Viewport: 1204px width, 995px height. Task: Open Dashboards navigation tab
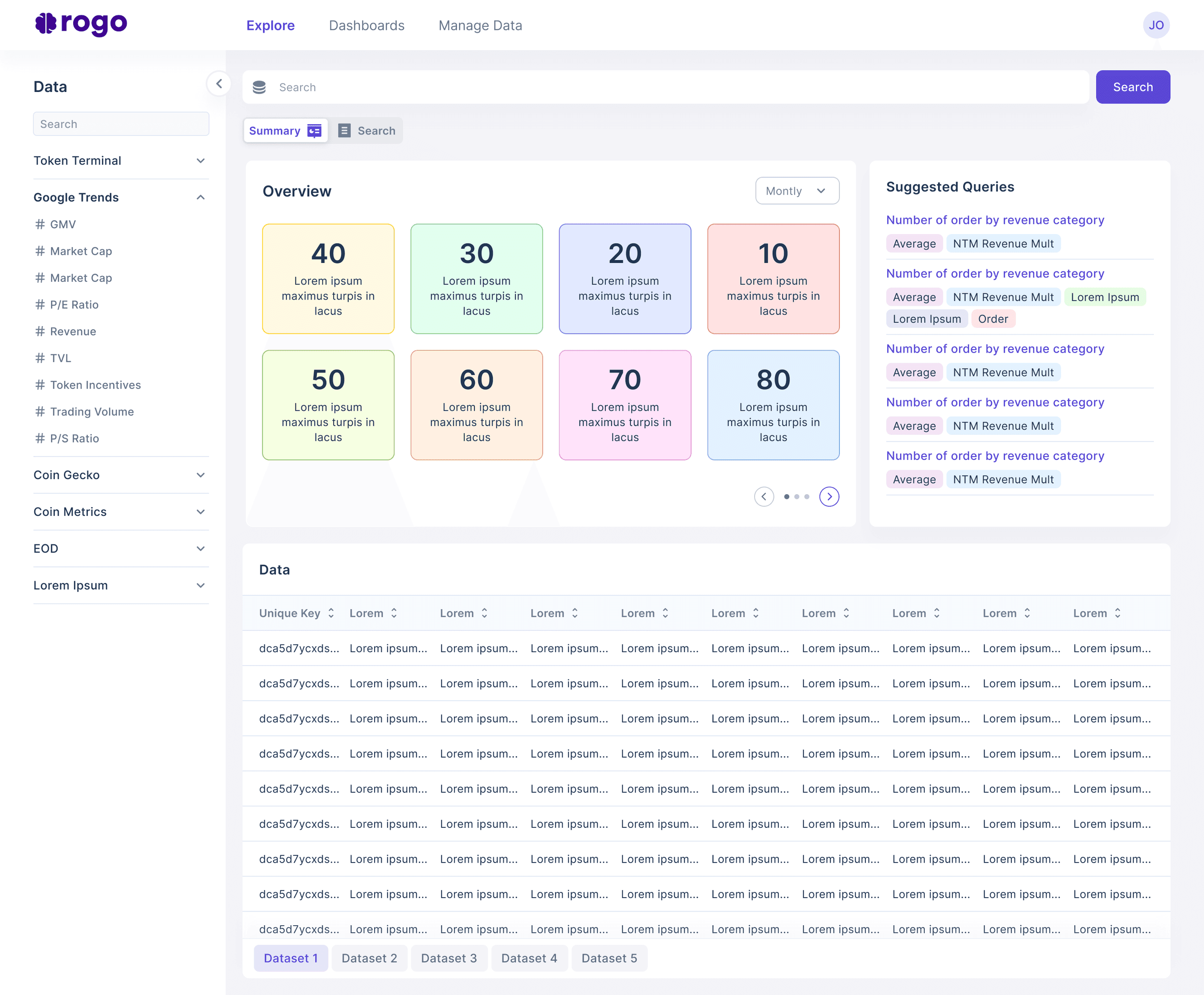tap(366, 25)
